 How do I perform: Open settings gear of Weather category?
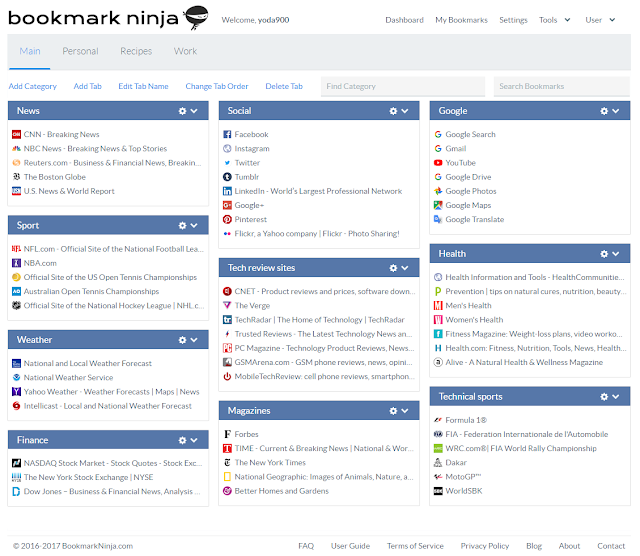click(182, 340)
